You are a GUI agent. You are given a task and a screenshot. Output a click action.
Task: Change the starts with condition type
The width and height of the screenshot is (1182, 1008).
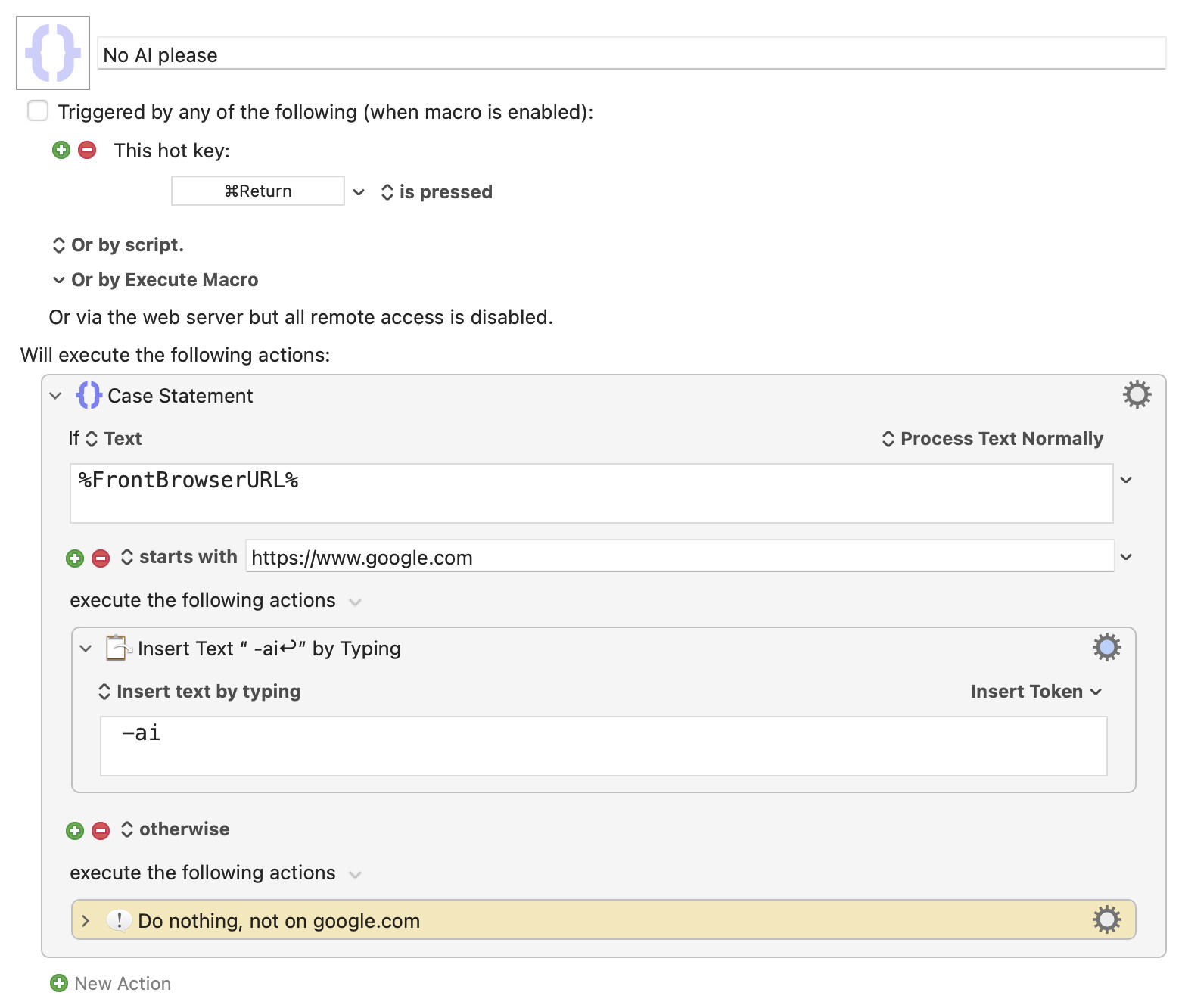coord(179,557)
